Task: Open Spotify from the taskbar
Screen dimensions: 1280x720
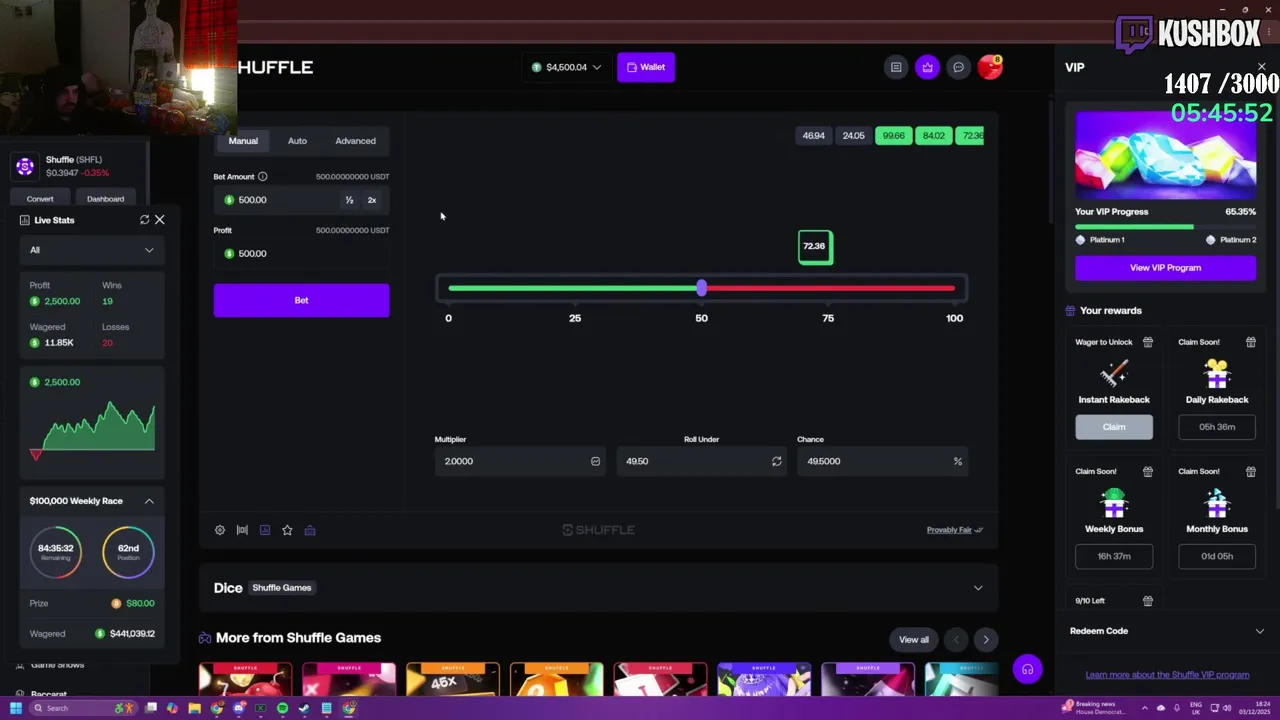Action: pyautogui.click(x=282, y=708)
